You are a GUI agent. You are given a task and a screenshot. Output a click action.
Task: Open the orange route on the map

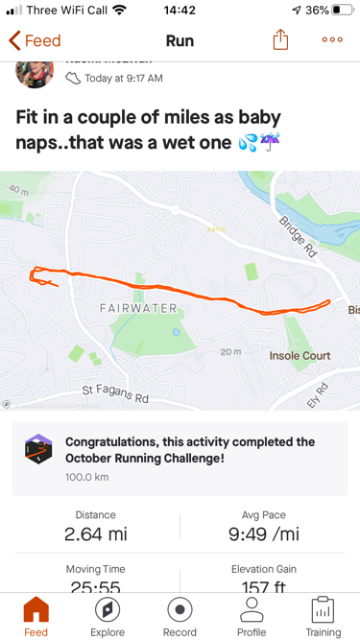pyautogui.click(x=180, y=292)
